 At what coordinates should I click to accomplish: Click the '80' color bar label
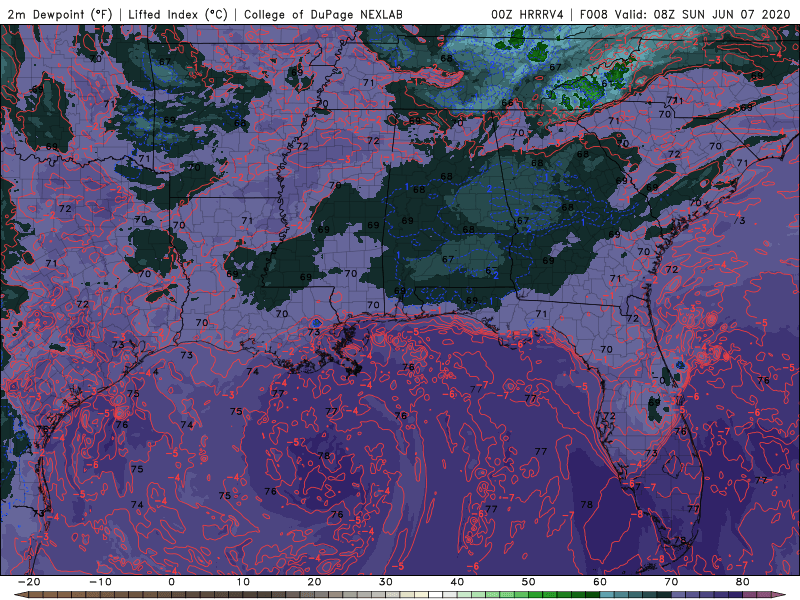[x=743, y=582]
